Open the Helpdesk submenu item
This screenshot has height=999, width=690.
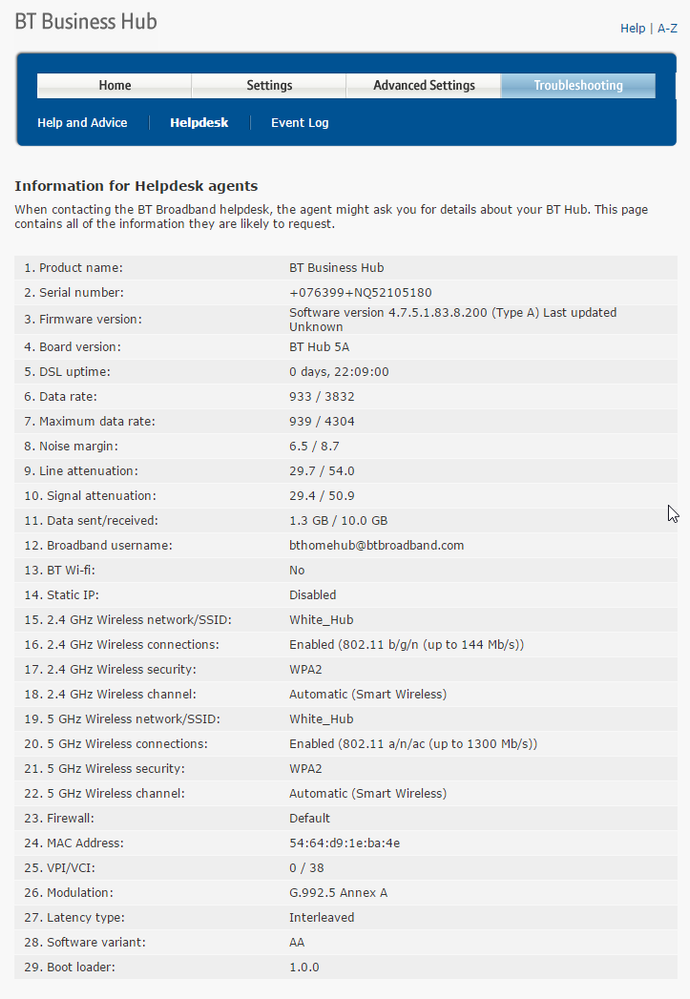199,123
